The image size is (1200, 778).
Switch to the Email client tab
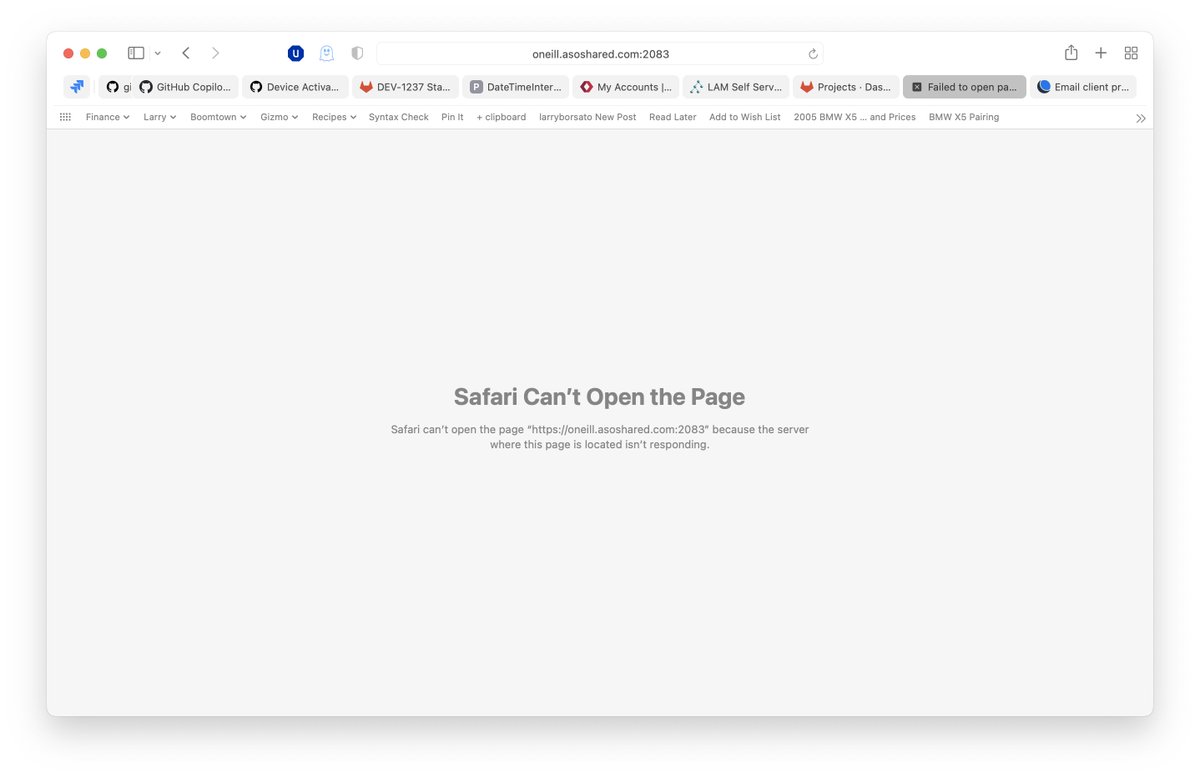(1083, 87)
